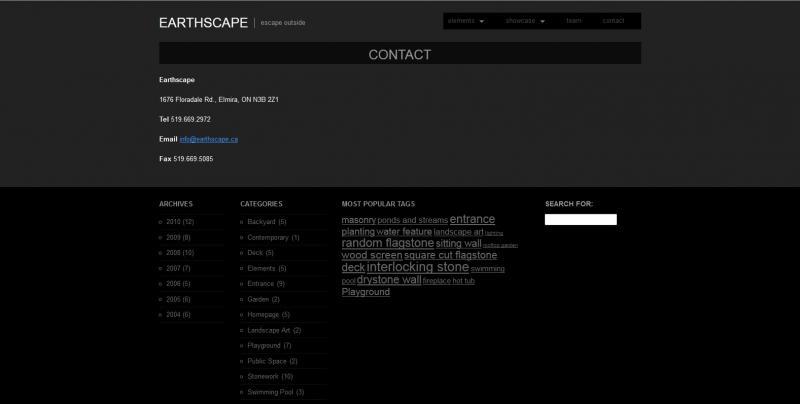Click the random flagstone tag

pos(387,243)
